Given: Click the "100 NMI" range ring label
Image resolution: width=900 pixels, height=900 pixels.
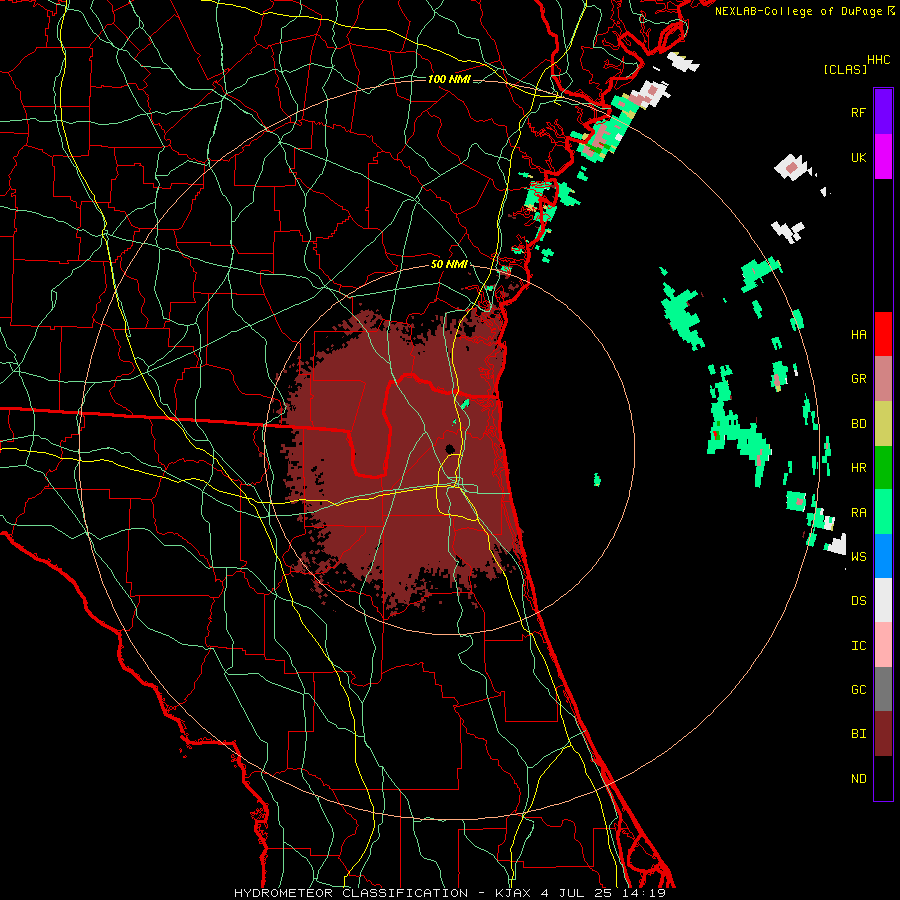Looking at the screenshot, I should (449, 79).
